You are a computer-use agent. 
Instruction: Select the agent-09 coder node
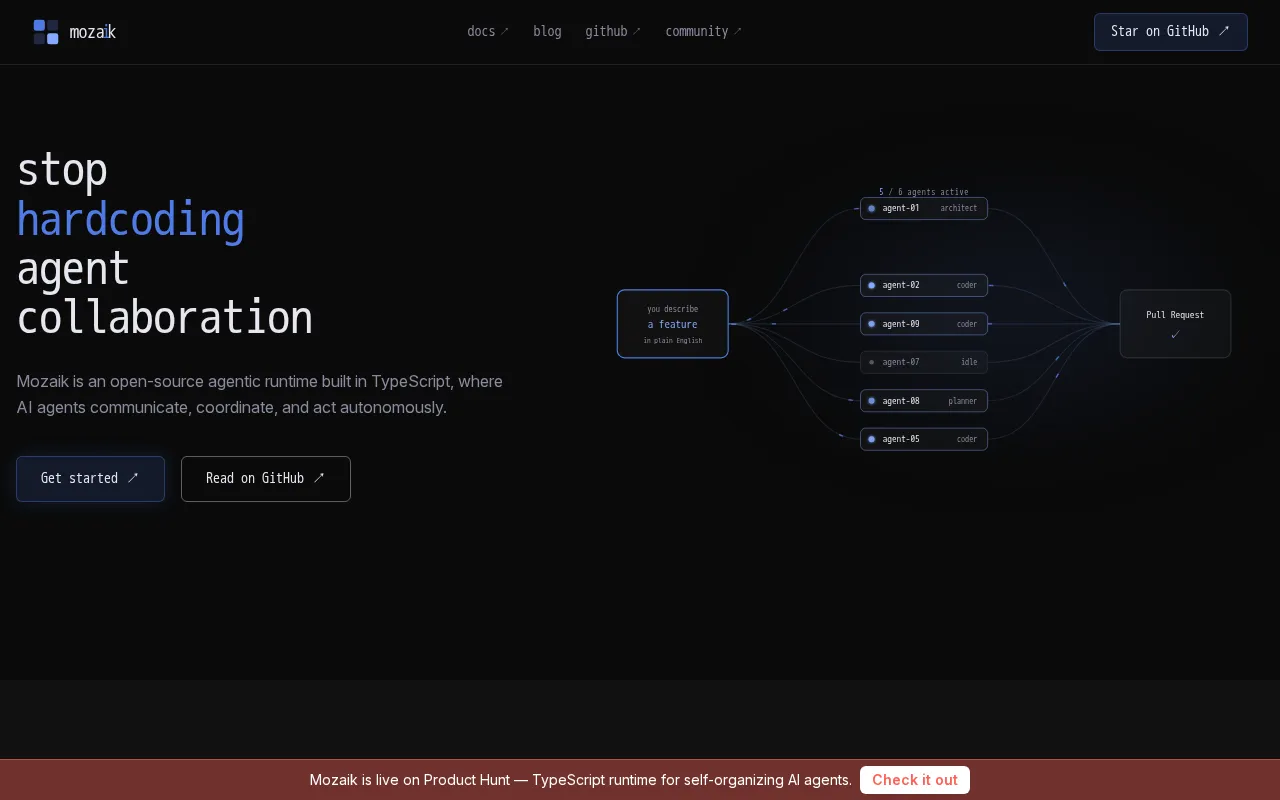(924, 324)
